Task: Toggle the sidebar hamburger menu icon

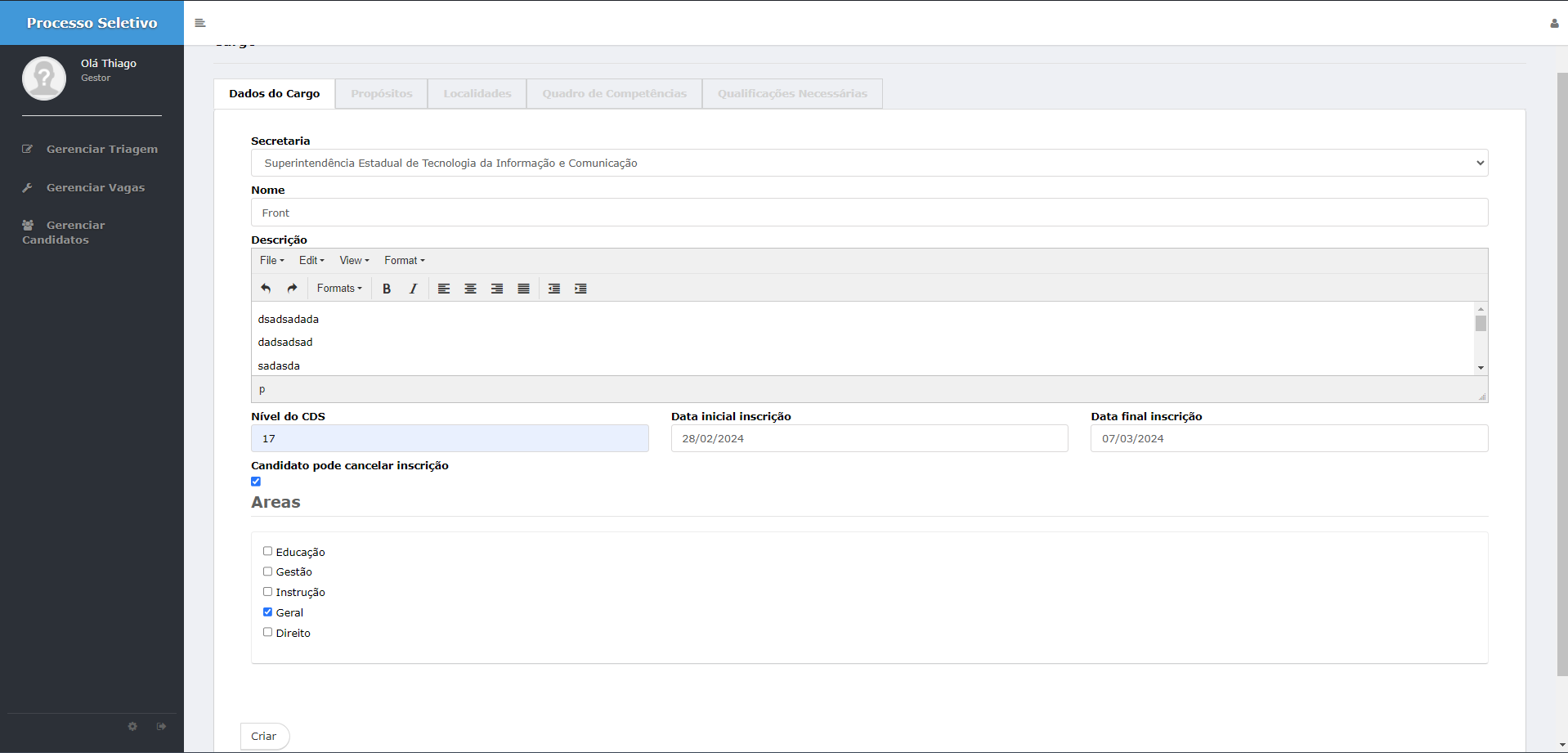Action: (199, 23)
